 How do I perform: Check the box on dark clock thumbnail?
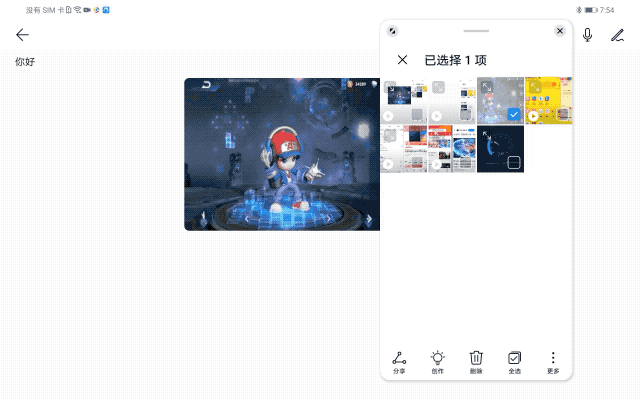[514, 162]
